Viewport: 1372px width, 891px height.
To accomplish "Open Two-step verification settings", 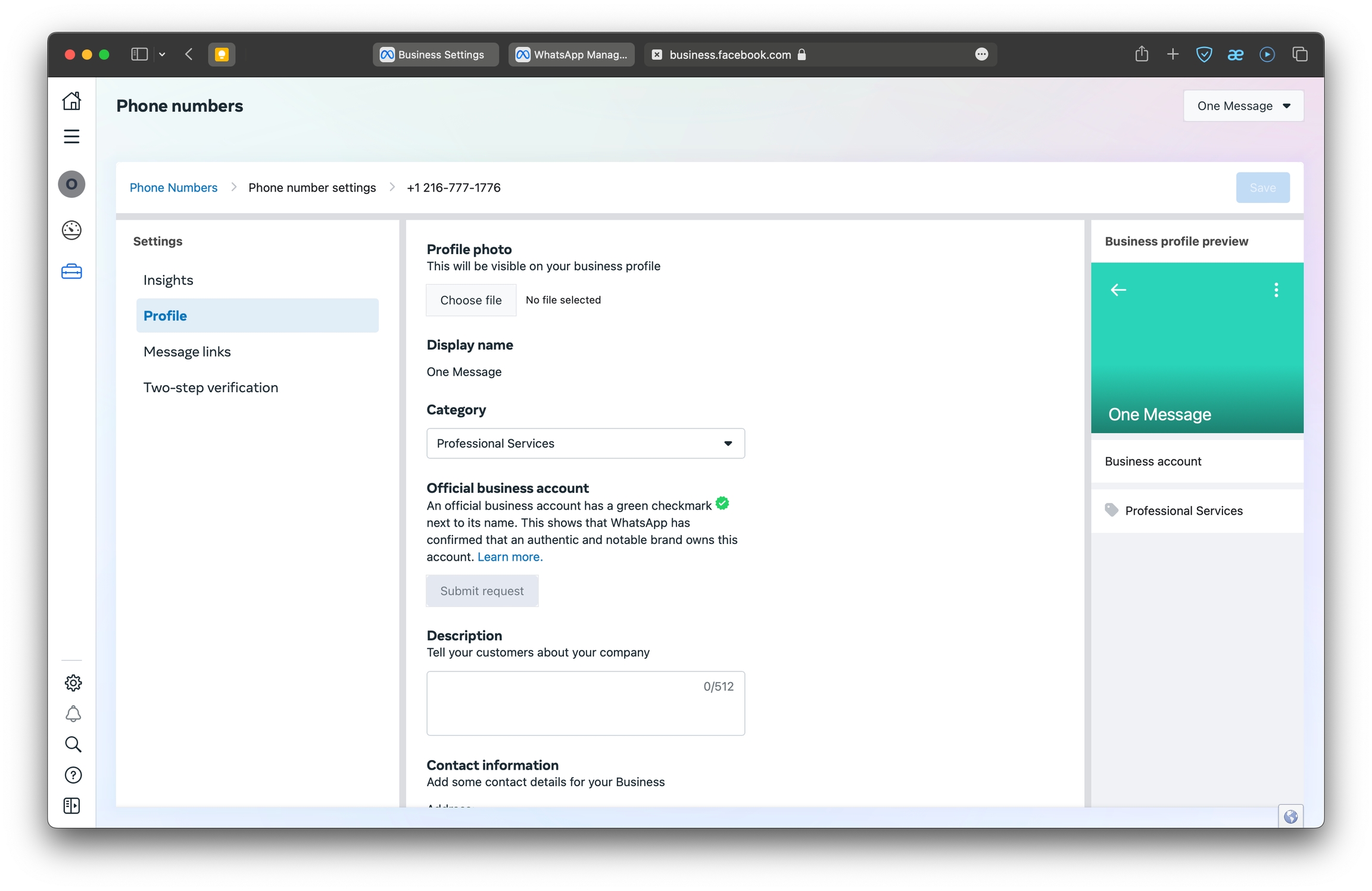I will click(x=210, y=387).
